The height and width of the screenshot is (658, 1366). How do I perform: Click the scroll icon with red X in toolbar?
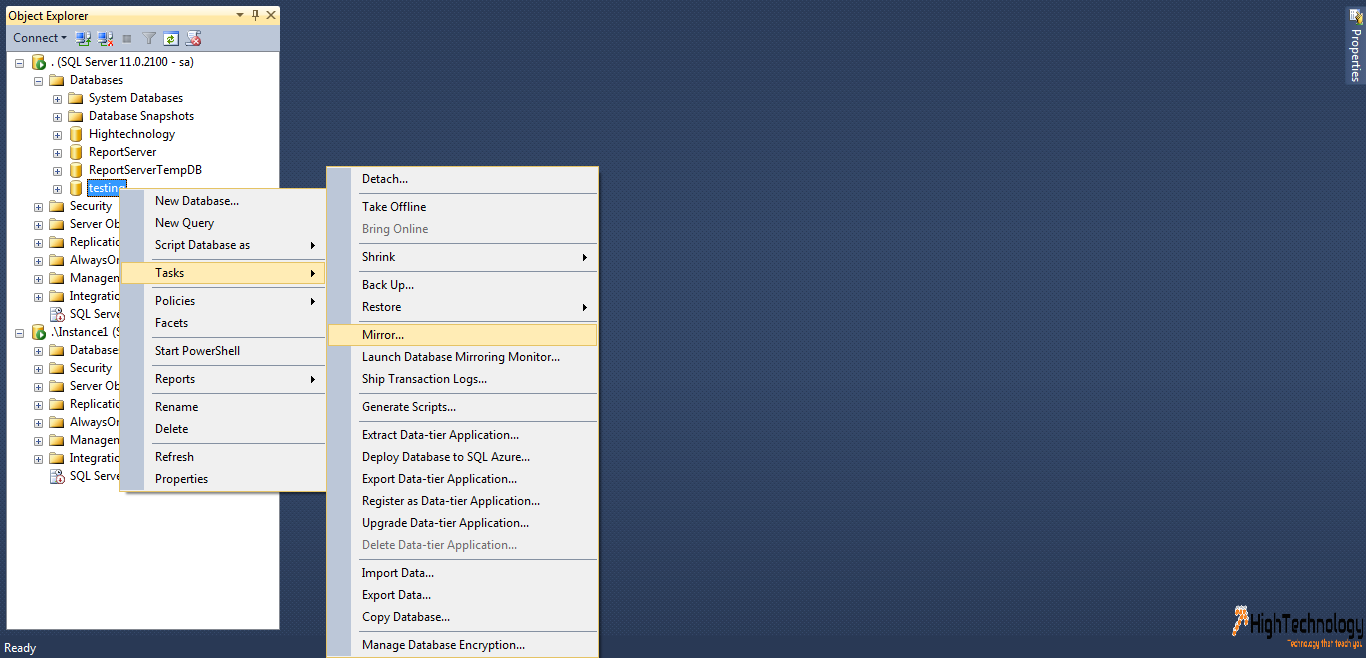[x=194, y=38]
